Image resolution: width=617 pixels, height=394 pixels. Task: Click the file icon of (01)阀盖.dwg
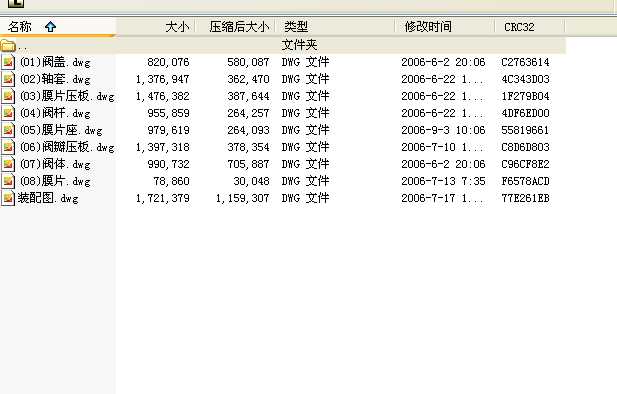pyautogui.click(x=8, y=62)
